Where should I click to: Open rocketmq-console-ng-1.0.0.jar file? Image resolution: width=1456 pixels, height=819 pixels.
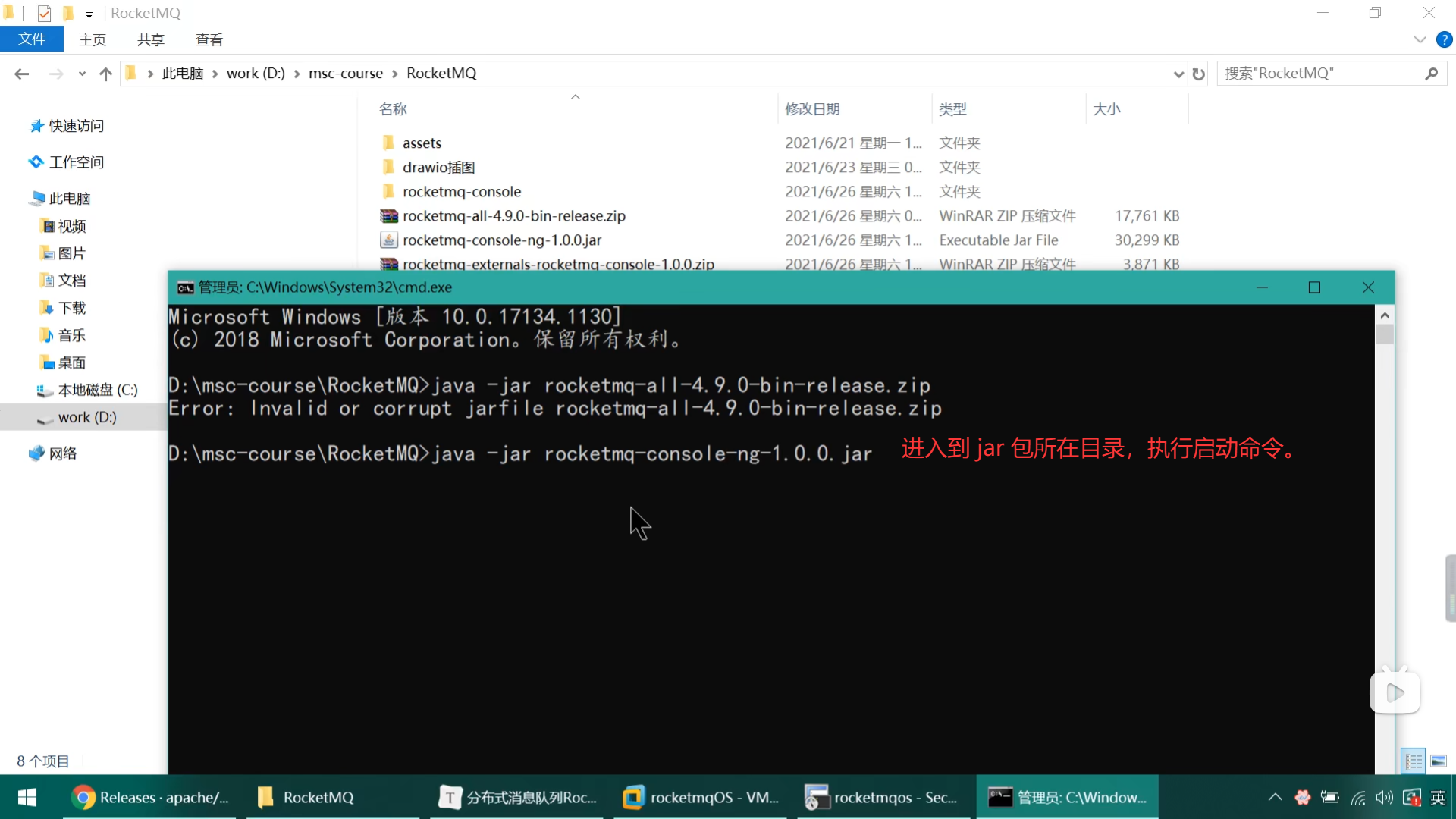pyautogui.click(x=501, y=240)
